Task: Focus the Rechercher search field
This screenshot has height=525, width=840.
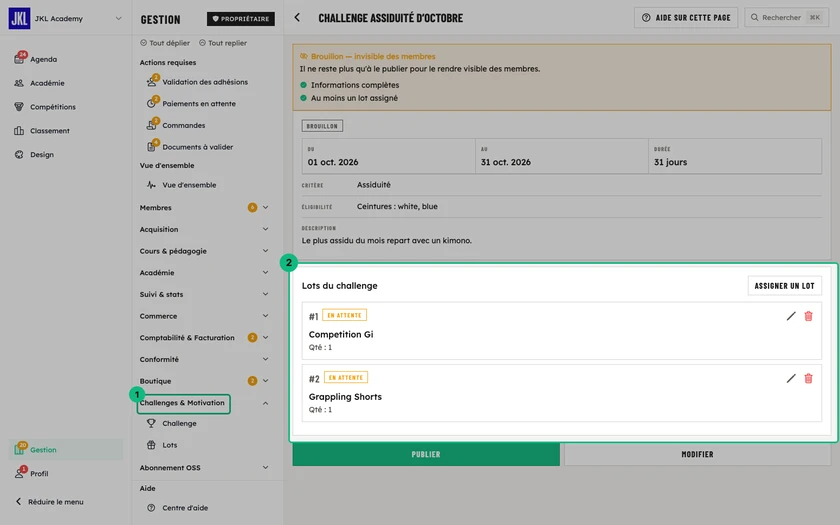Action: [x=786, y=18]
